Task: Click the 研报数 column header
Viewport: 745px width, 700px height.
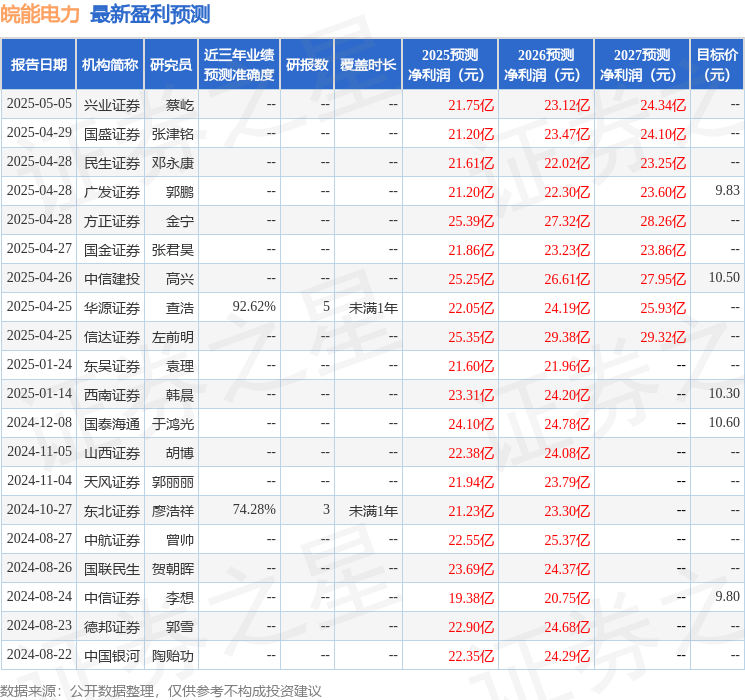Action: 307,65
